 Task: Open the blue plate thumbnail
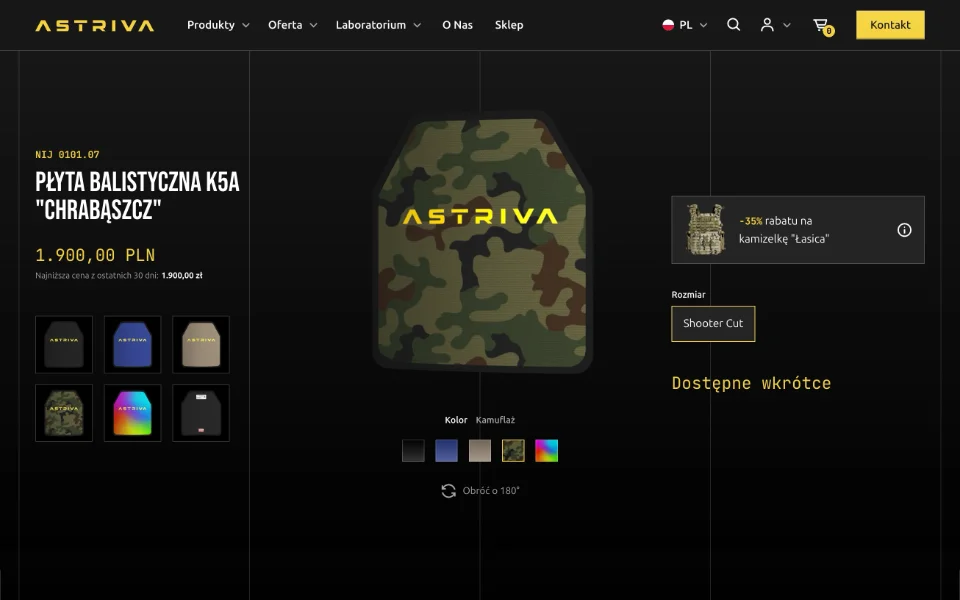pos(132,345)
